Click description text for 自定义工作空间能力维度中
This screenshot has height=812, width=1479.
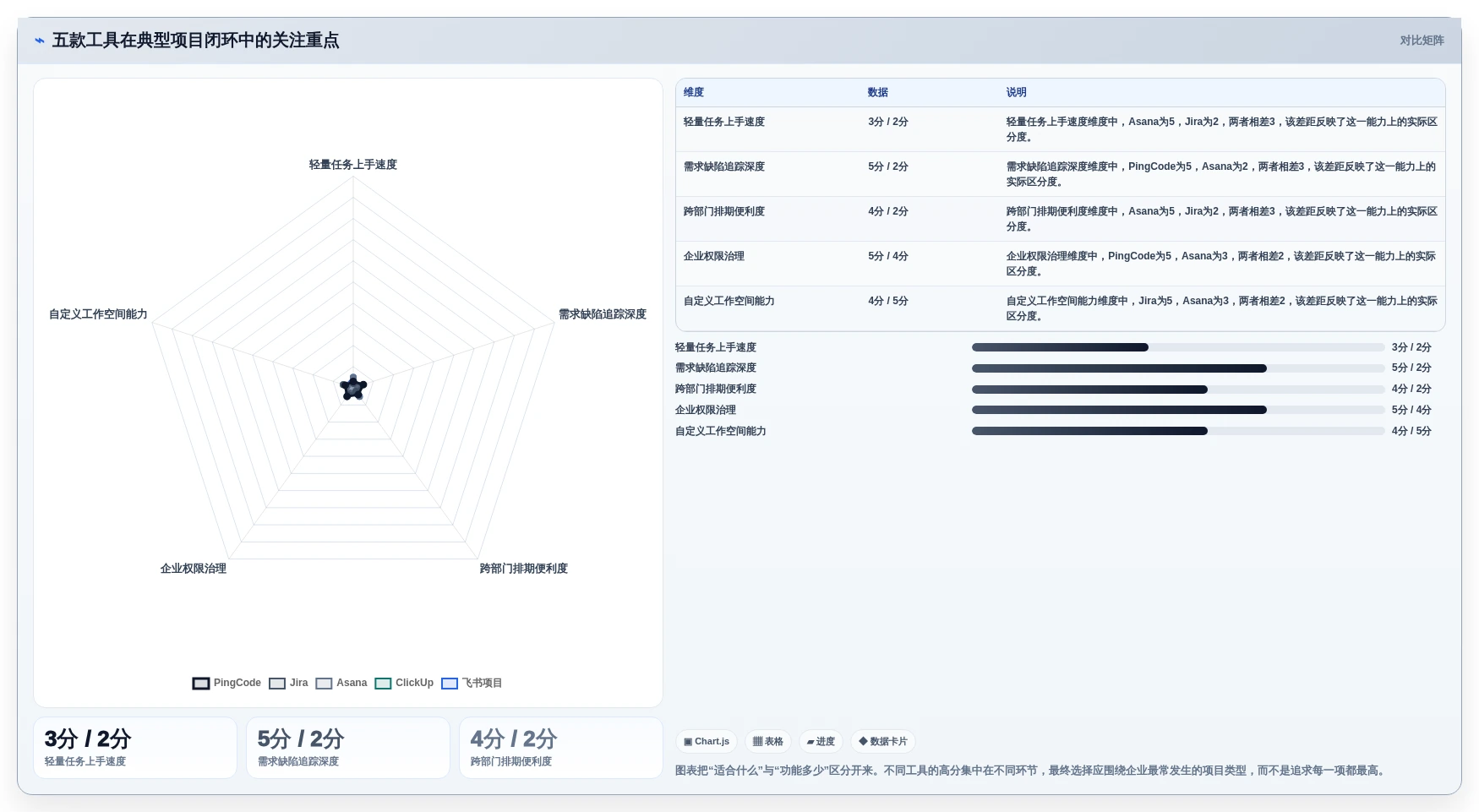(x=1222, y=308)
